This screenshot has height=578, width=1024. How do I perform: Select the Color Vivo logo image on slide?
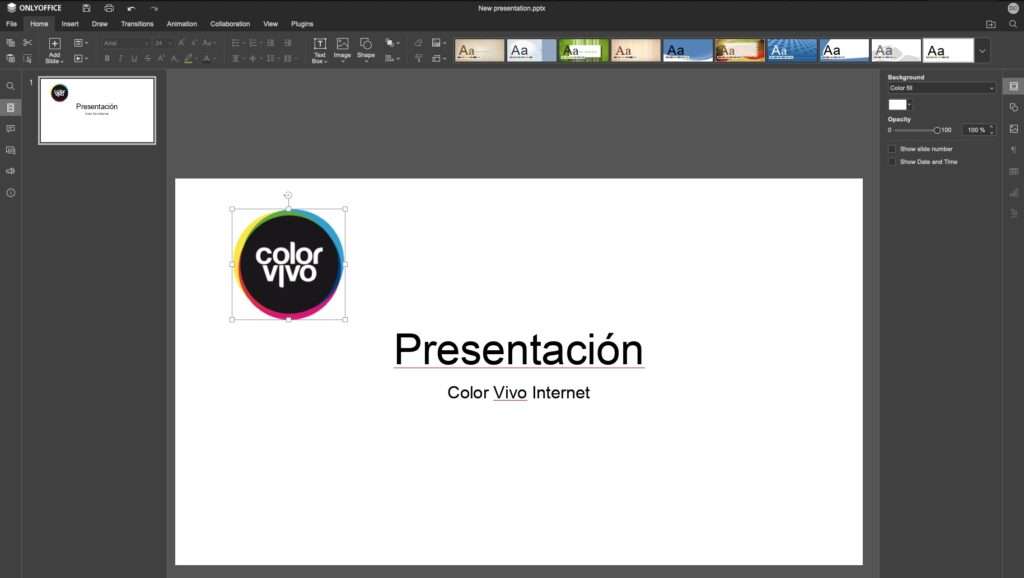tap(289, 265)
